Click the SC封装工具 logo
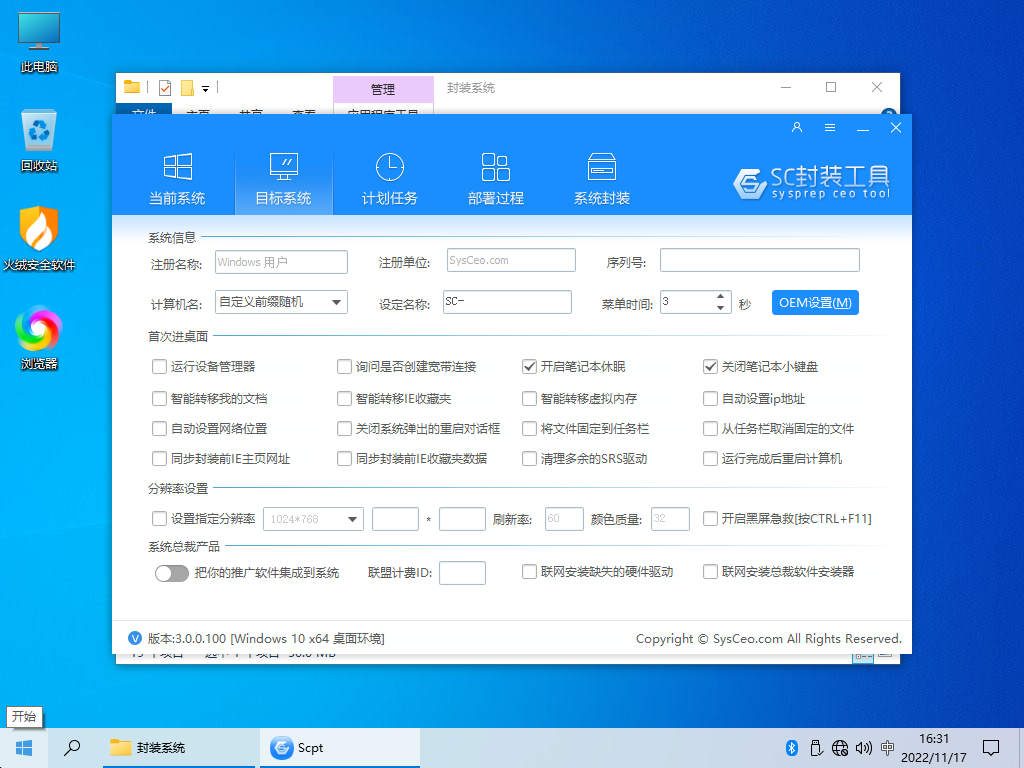Screen dimensions: 1024x768 tap(811, 182)
